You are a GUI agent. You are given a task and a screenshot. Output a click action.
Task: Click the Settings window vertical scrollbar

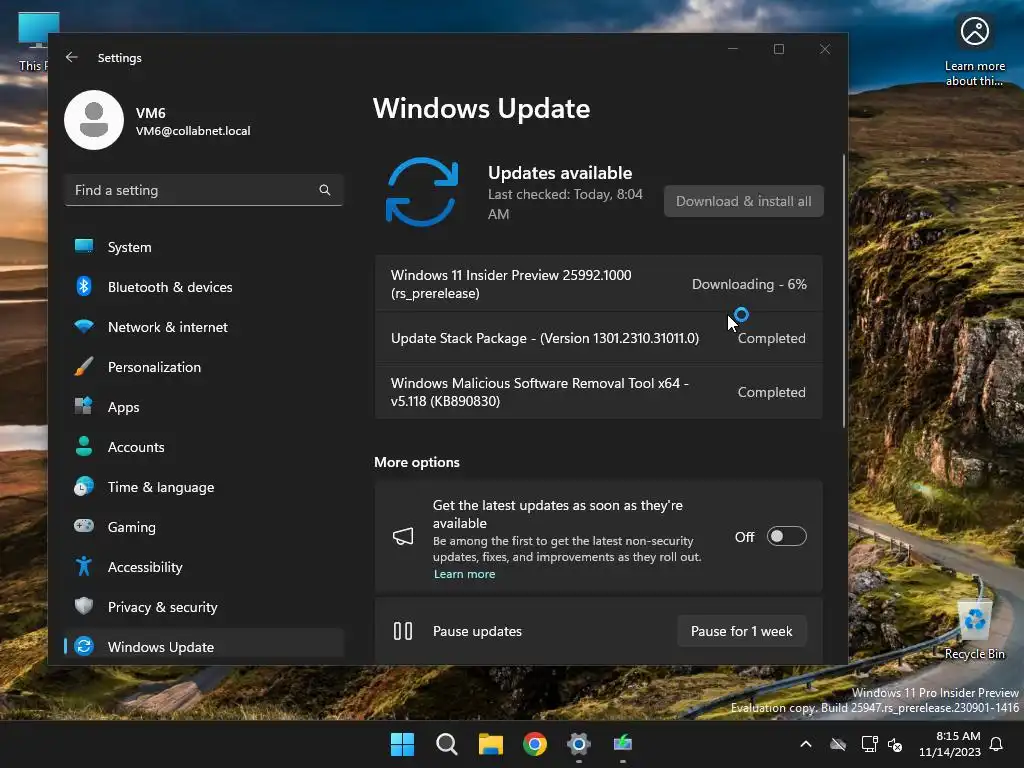click(x=843, y=291)
